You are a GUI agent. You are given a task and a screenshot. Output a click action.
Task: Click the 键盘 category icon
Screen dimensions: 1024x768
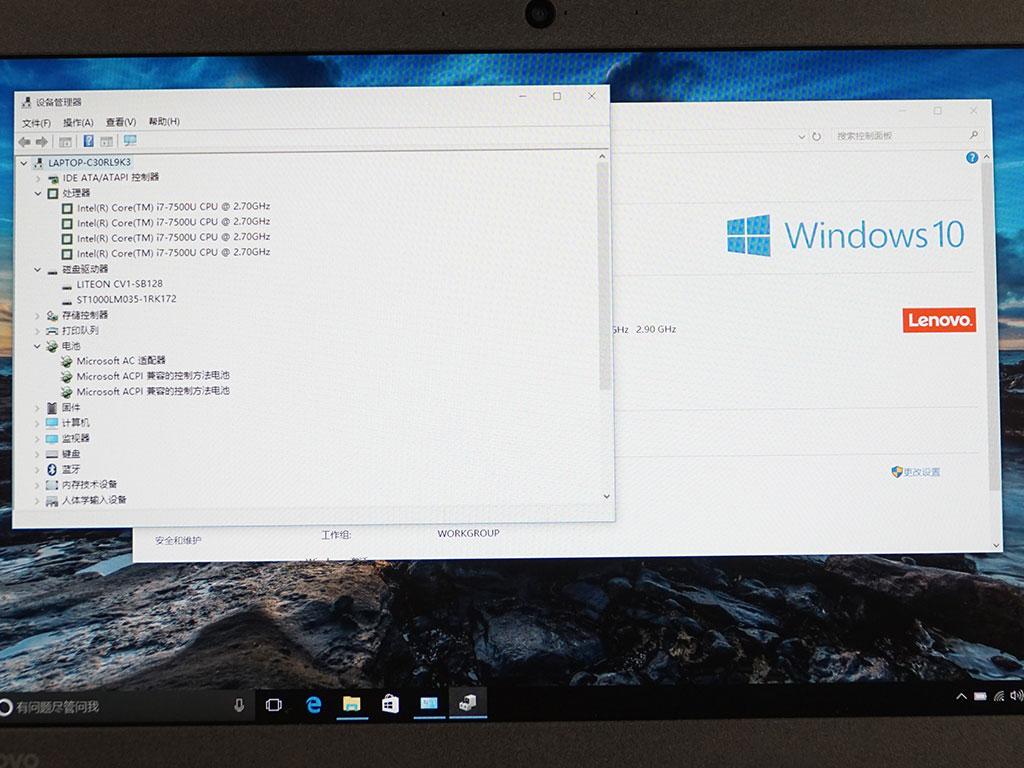point(52,454)
